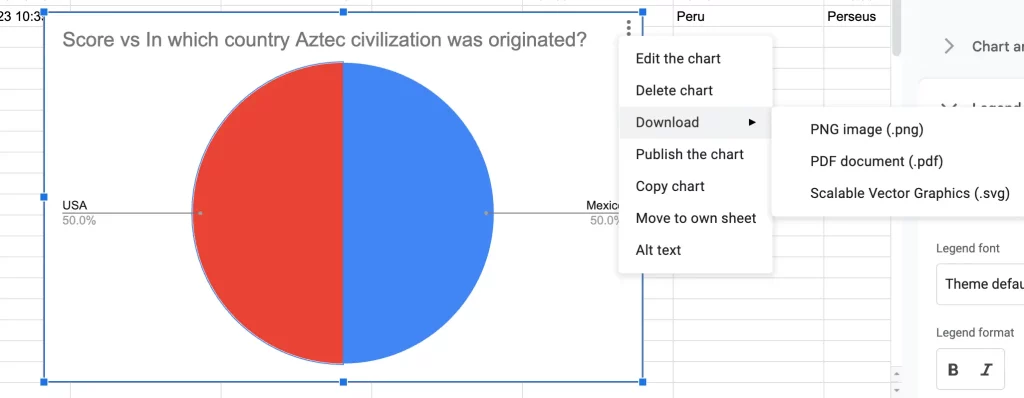
Task: Click the chart title text
Action: click(x=324, y=41)
